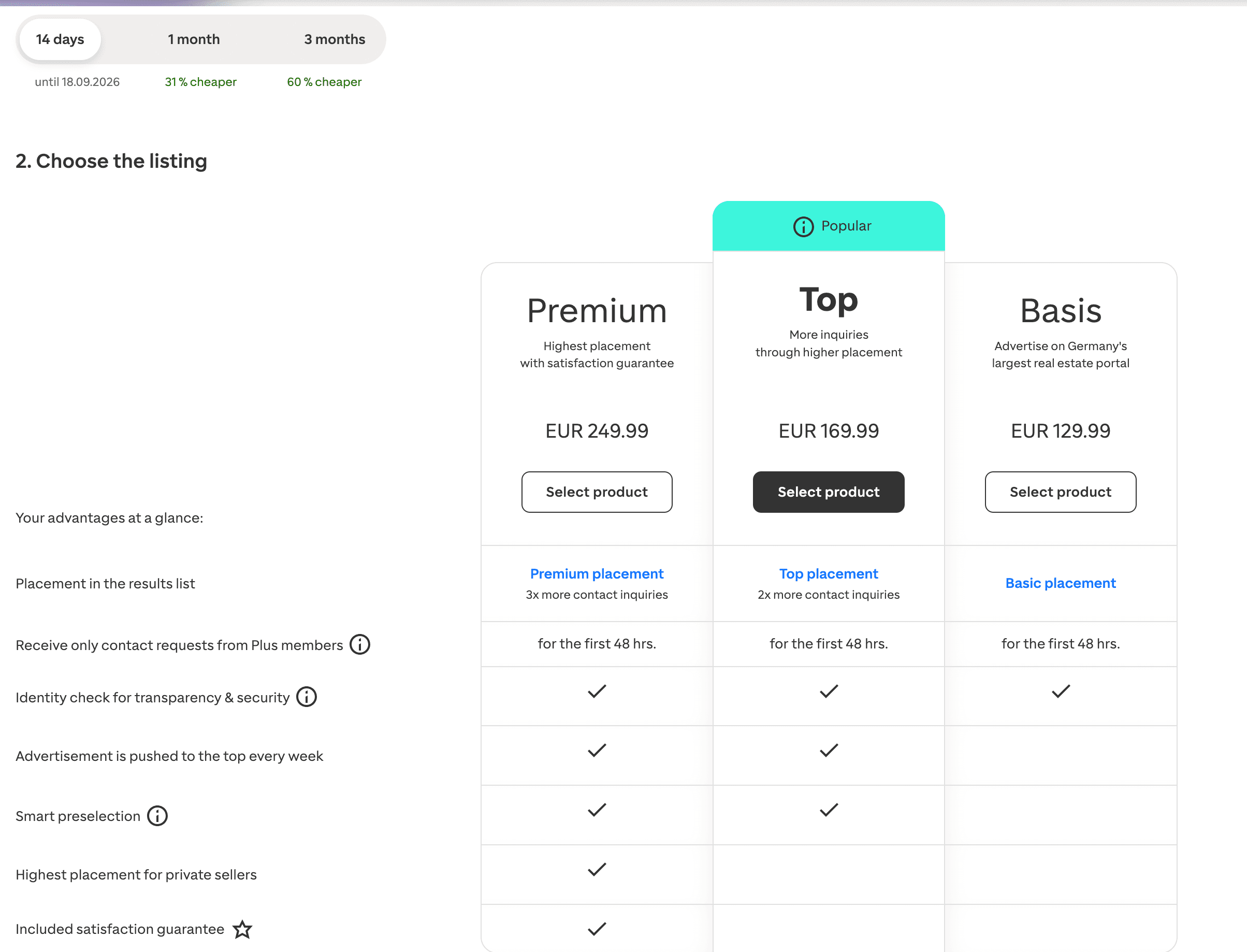Click the EUR 129.99 price

[1061, 430]
